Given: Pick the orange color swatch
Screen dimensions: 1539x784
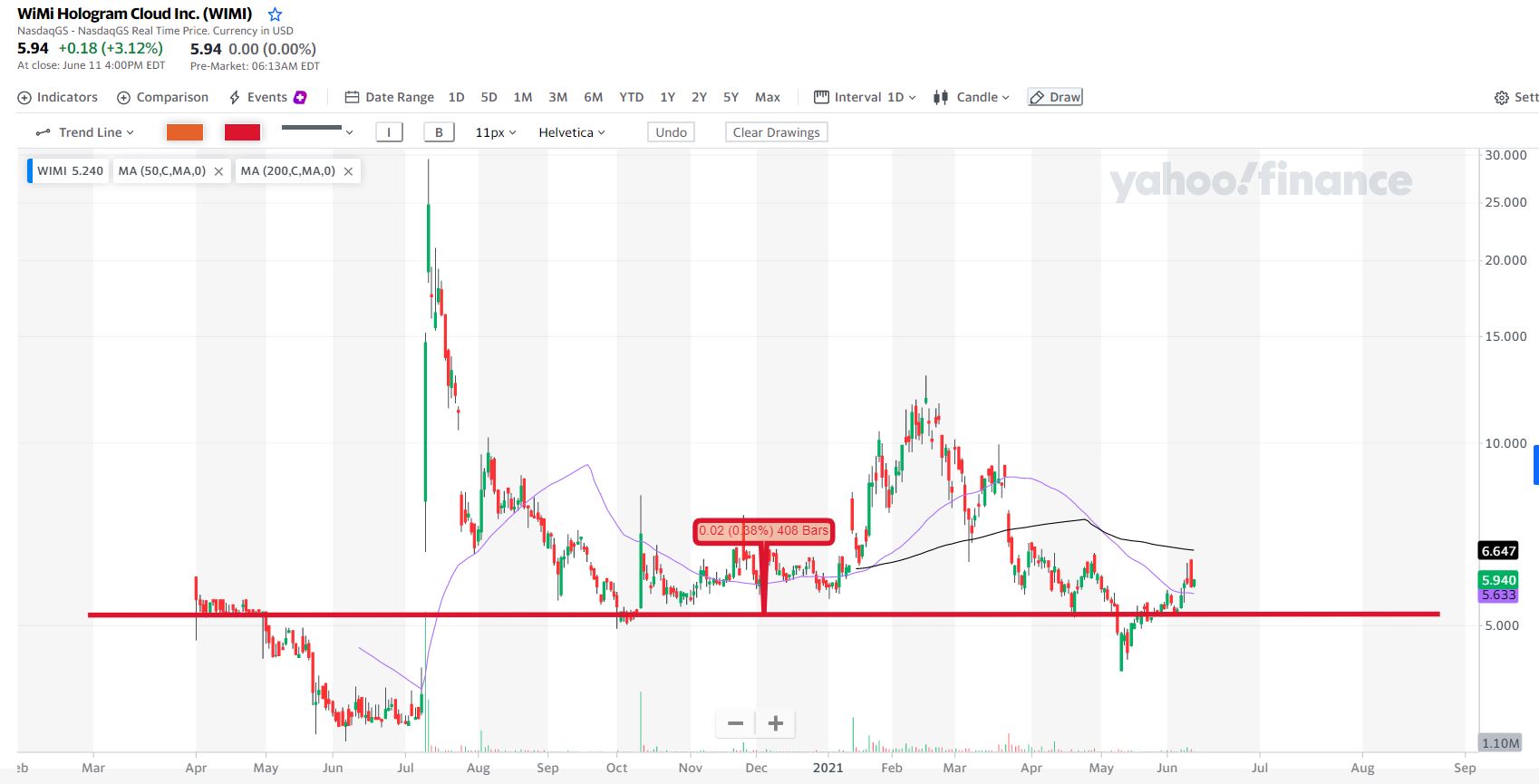Looking at the screenshot, I should click(x=185, y=132).
